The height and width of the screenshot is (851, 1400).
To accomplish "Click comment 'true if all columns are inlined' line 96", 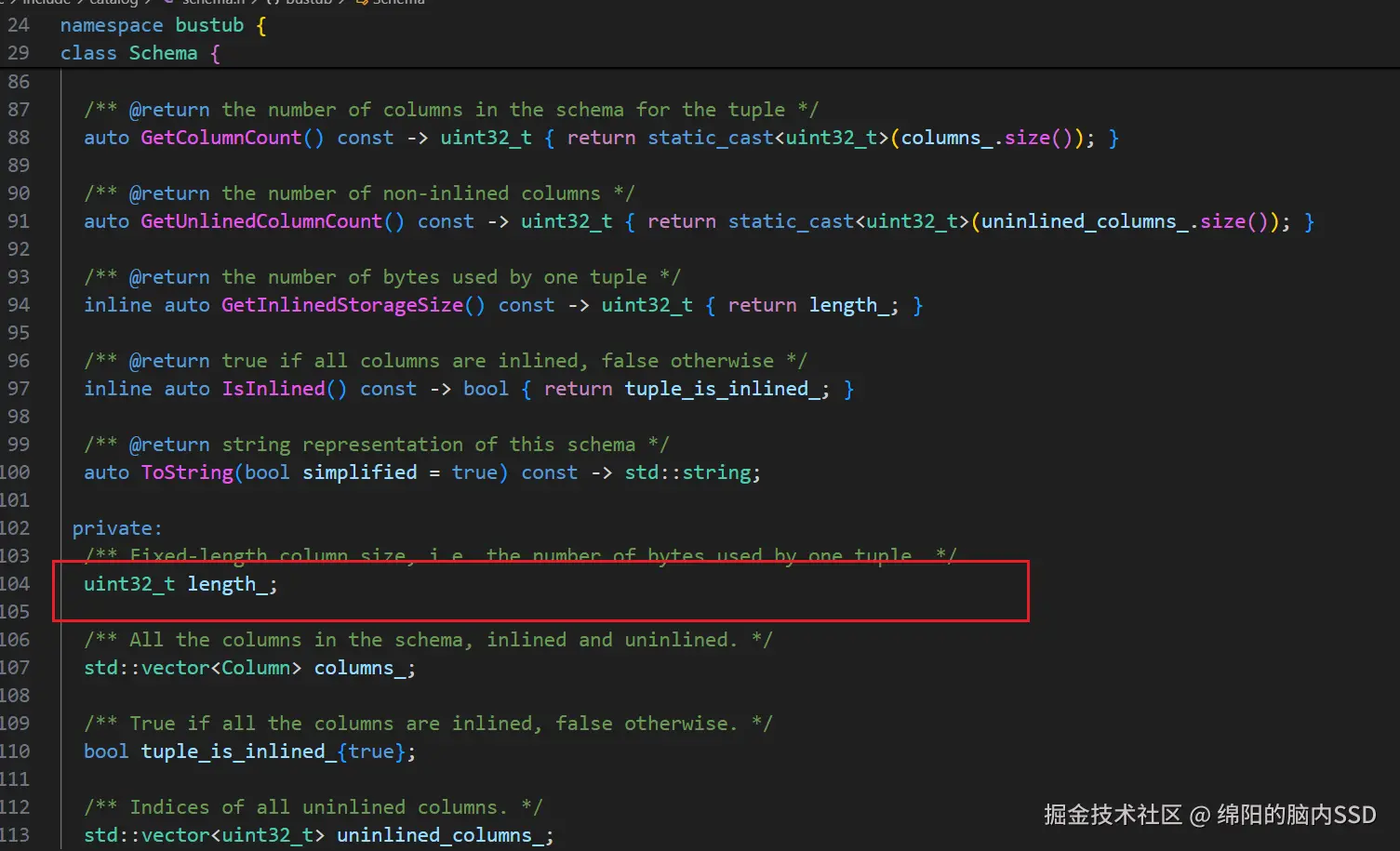I will [400, 361].
